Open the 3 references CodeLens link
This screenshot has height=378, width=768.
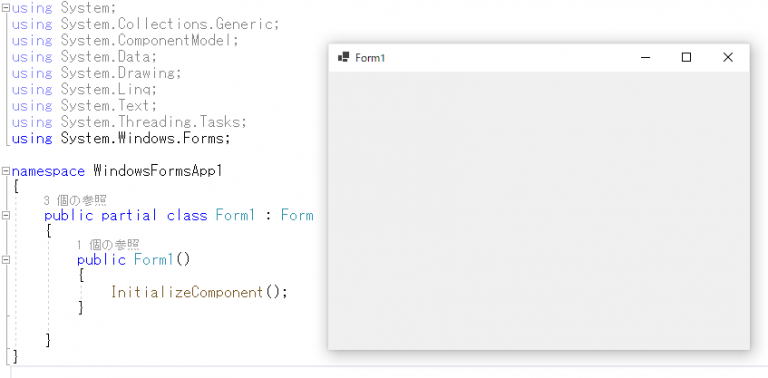click(75, 200)
